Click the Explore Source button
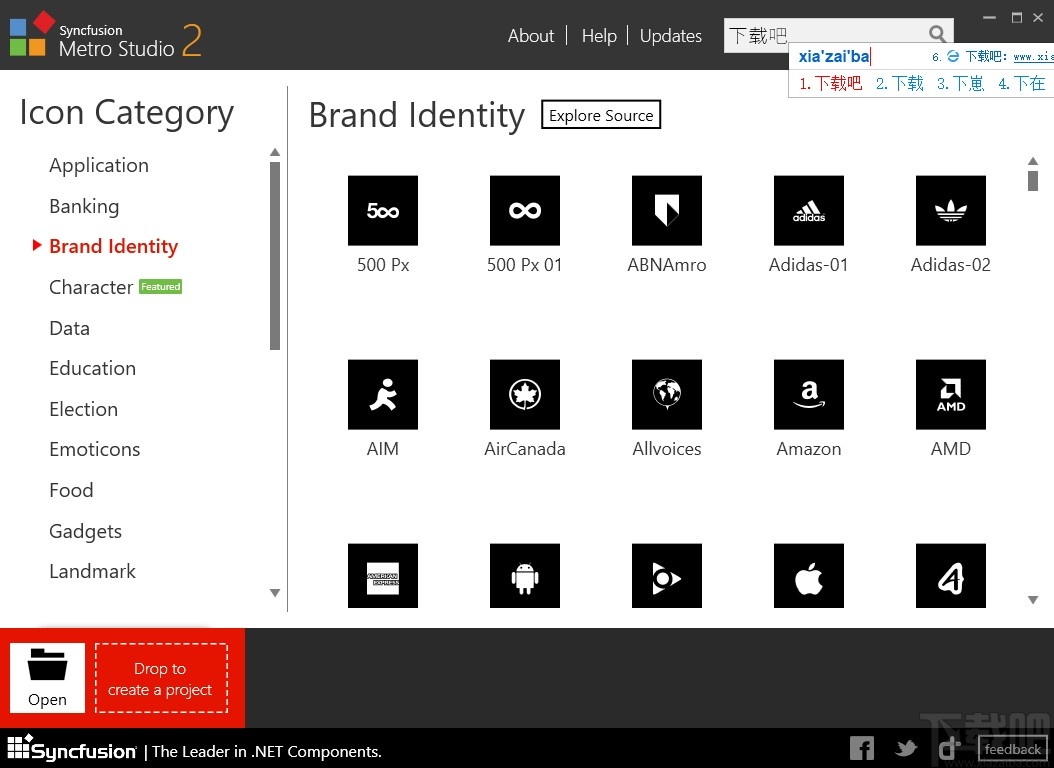1054x768 pixels. (x=601, y=115)
